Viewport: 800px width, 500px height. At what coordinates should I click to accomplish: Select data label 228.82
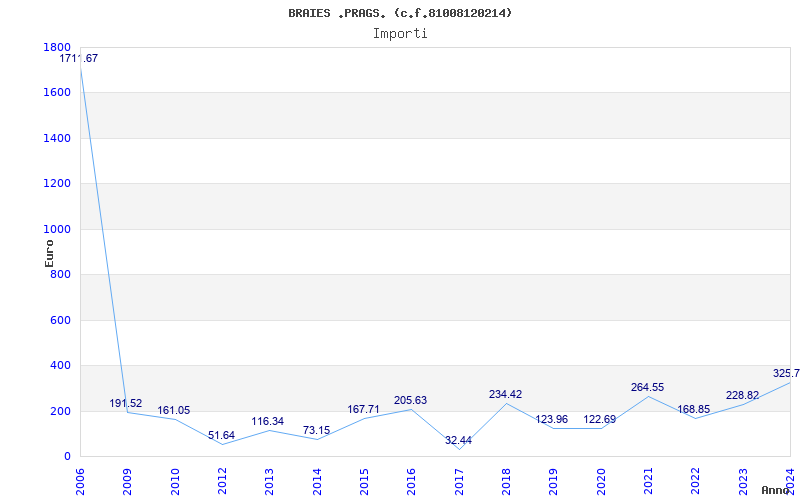tap(742, 395)
